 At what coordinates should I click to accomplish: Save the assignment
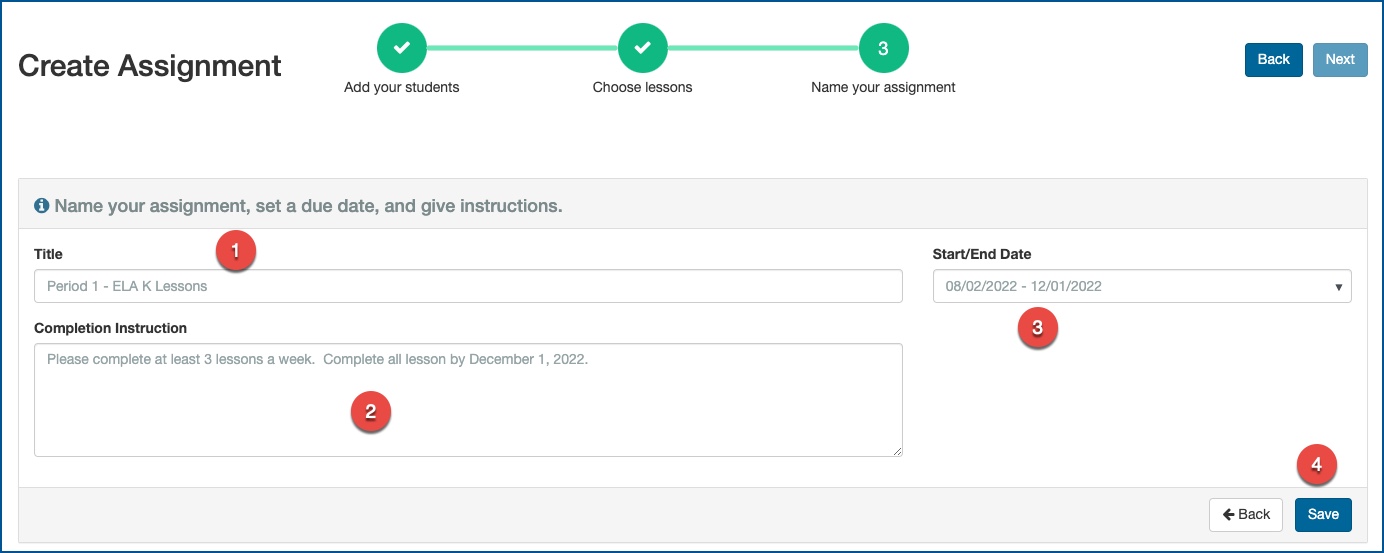(x=1323, y=514)
